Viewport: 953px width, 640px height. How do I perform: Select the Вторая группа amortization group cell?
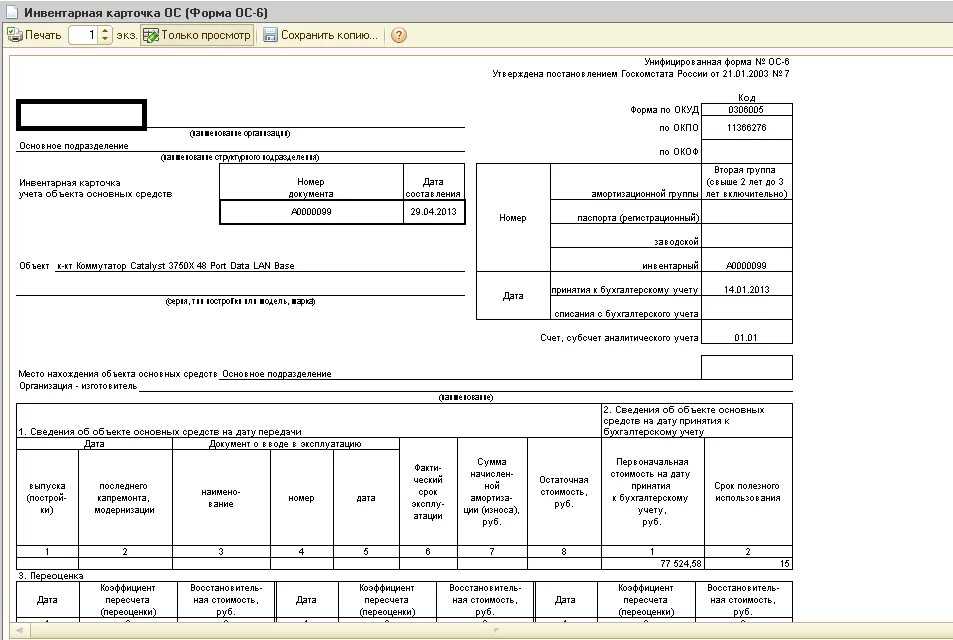[746, 182]
